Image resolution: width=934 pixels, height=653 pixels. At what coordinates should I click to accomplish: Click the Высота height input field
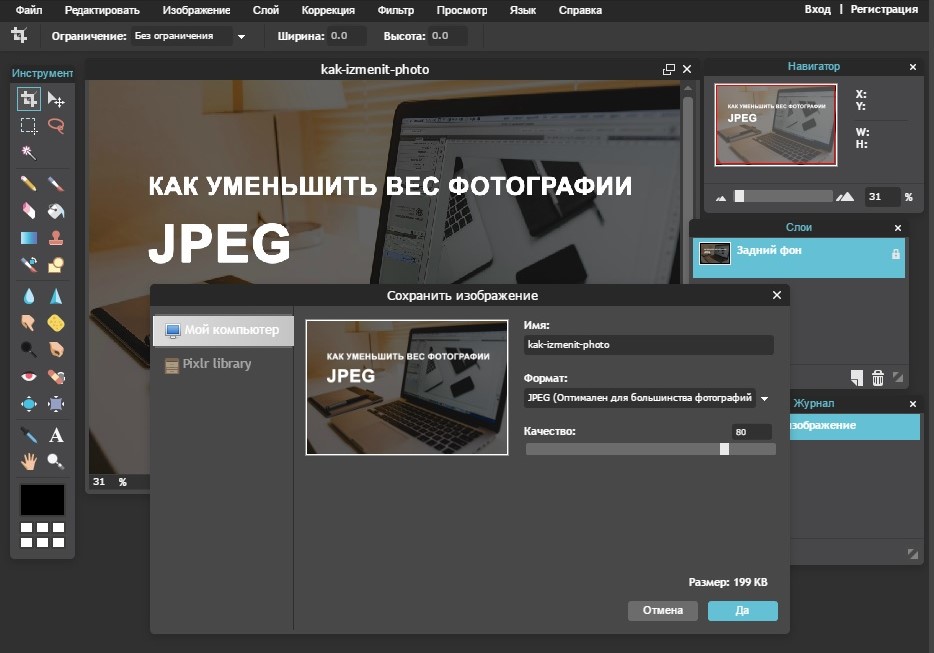[x=447, y=36]
